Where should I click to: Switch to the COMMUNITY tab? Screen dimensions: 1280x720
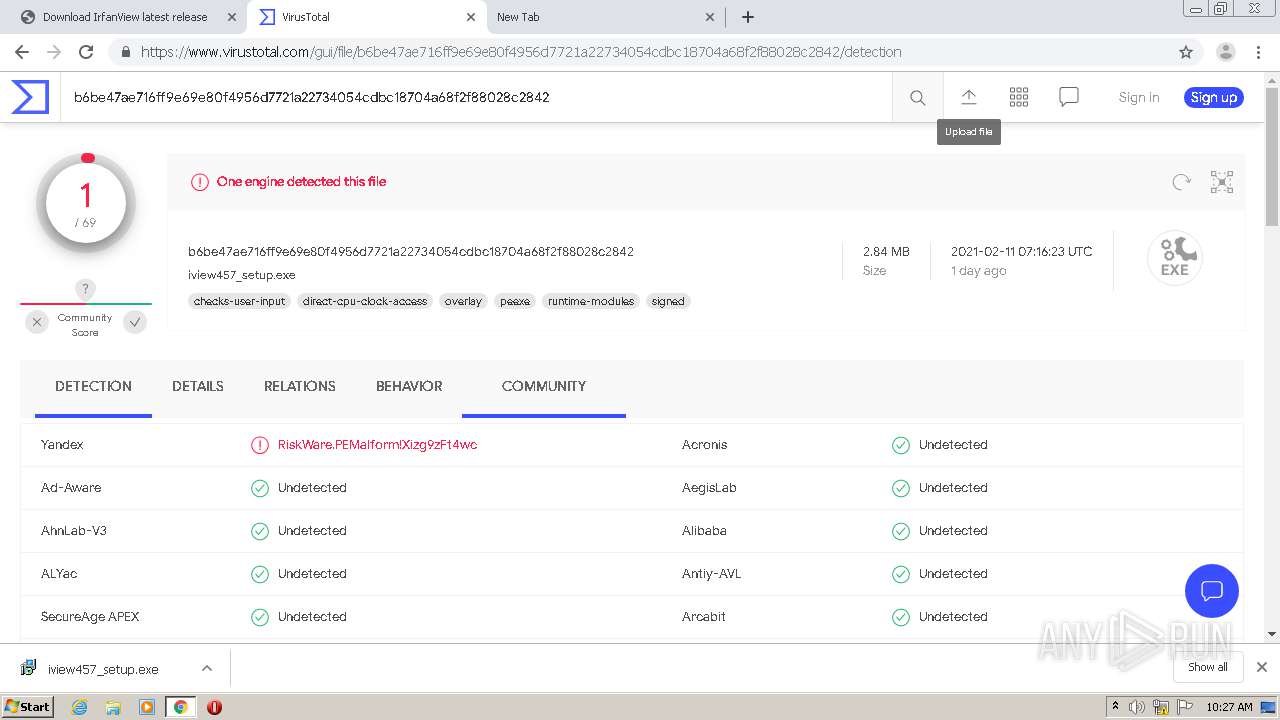point(544,386)
